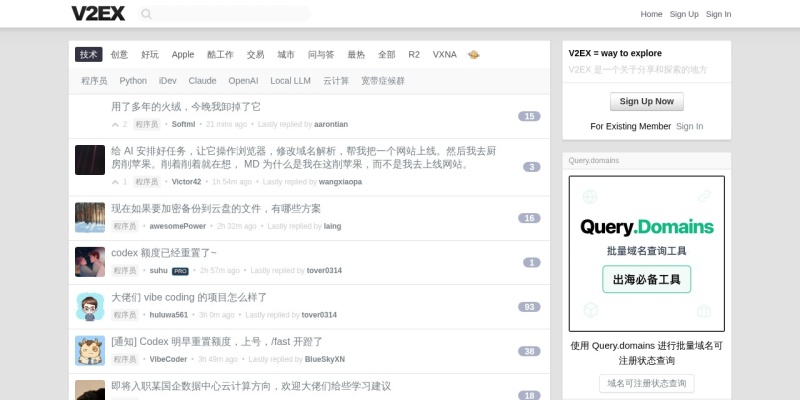Open topic 即将入职某国企数据中心云计算方向
The width and height of the screenshot is (800, 400).
point(251,386)
